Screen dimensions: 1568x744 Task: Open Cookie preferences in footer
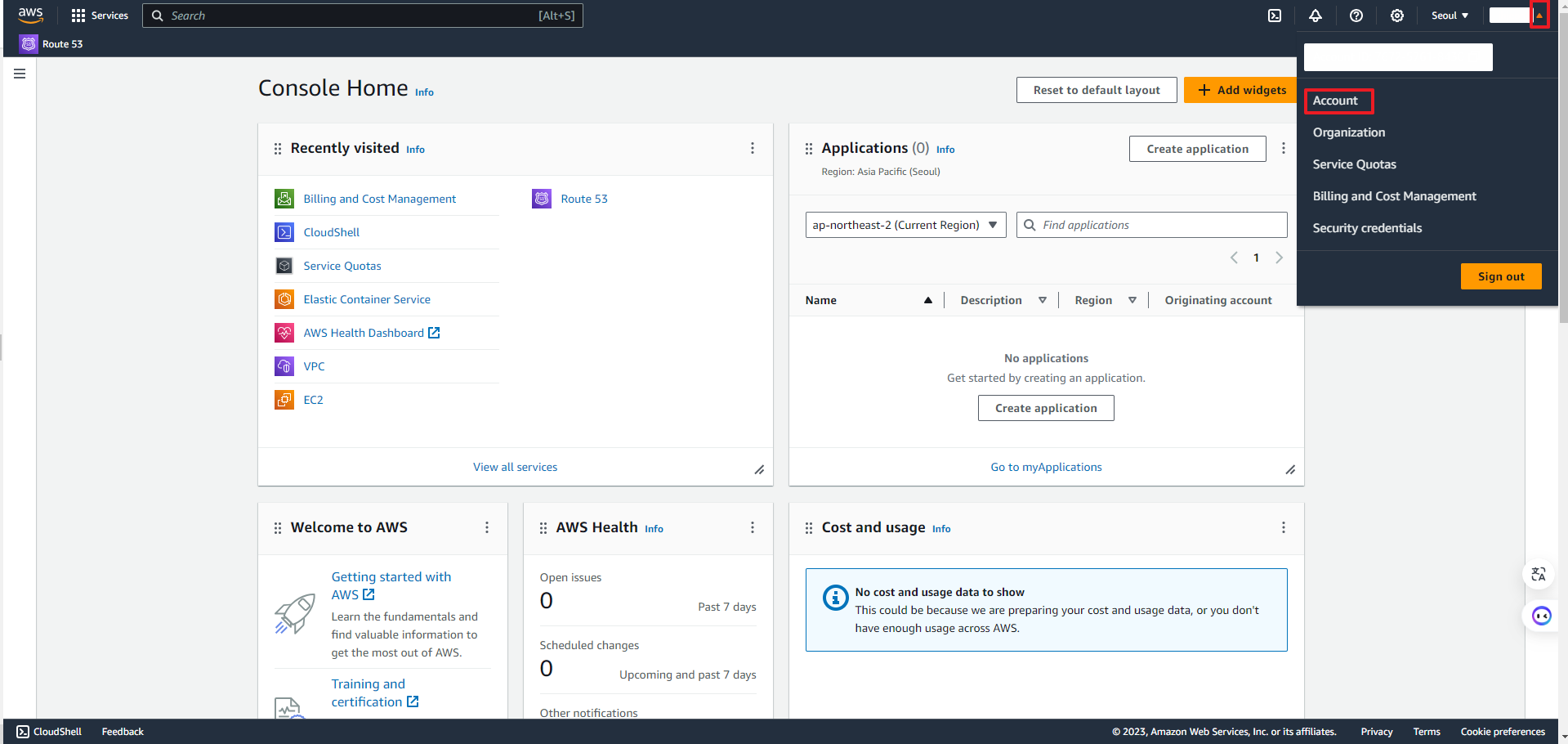pos(1503,732)
